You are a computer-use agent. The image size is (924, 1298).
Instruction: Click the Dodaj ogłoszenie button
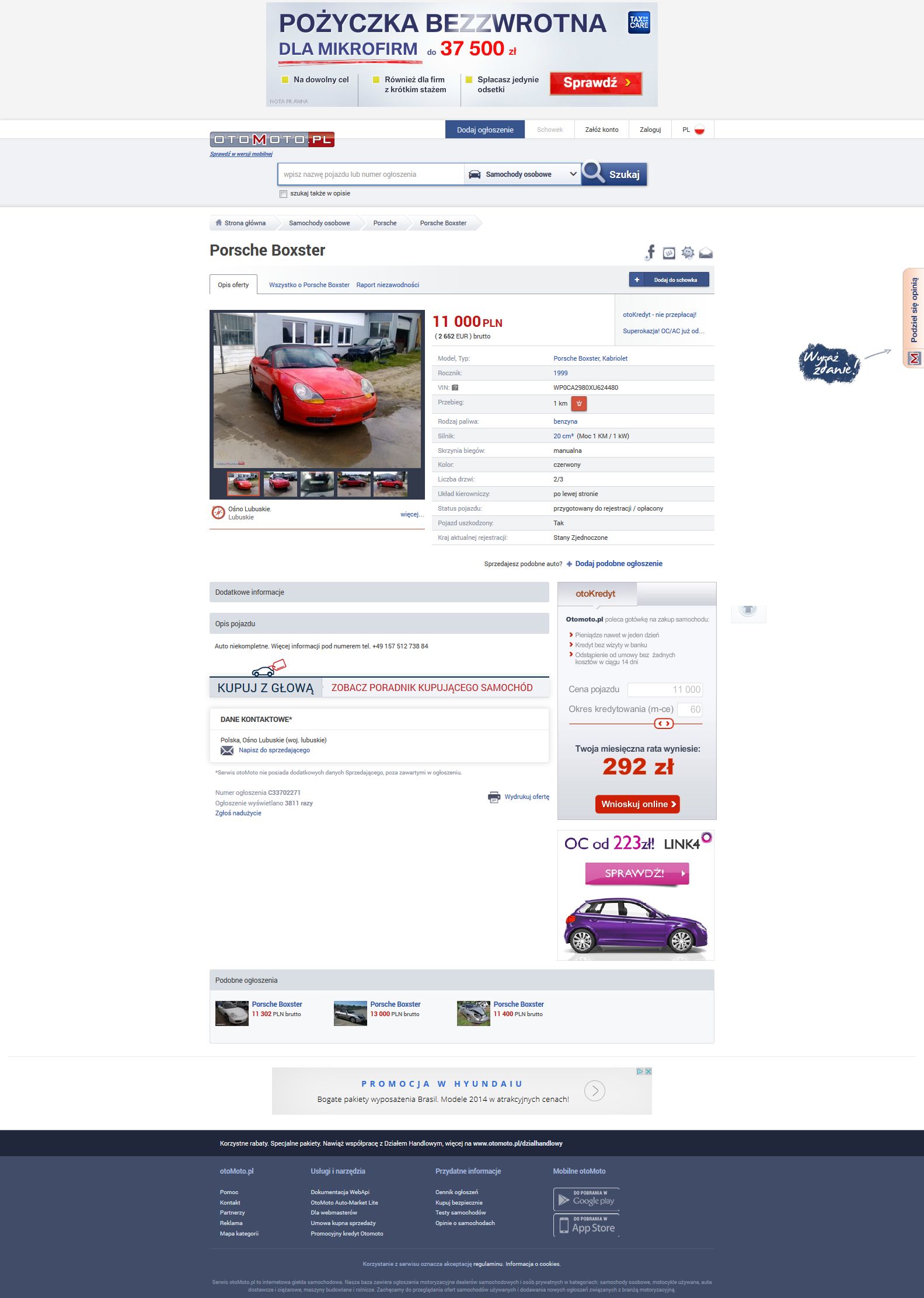[485, 130]
